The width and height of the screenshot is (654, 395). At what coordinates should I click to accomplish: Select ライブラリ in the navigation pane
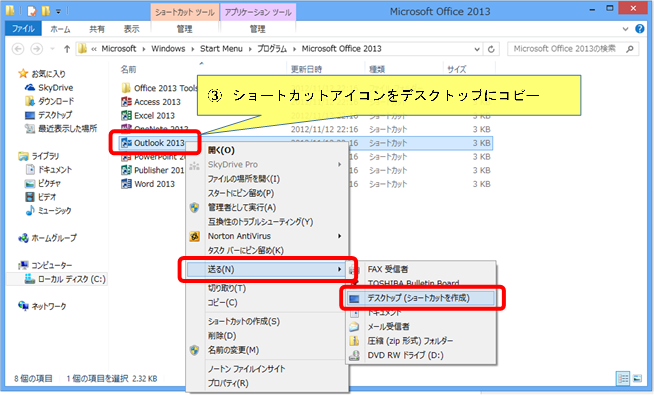pos(45,156)
